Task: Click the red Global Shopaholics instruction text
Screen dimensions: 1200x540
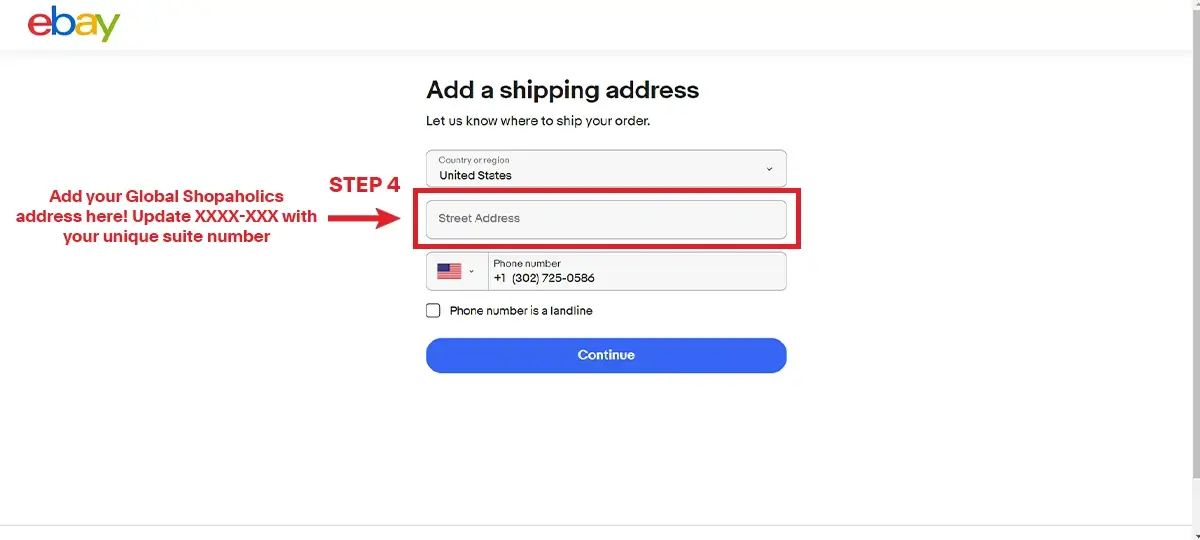Action: (x=166, y=217)
